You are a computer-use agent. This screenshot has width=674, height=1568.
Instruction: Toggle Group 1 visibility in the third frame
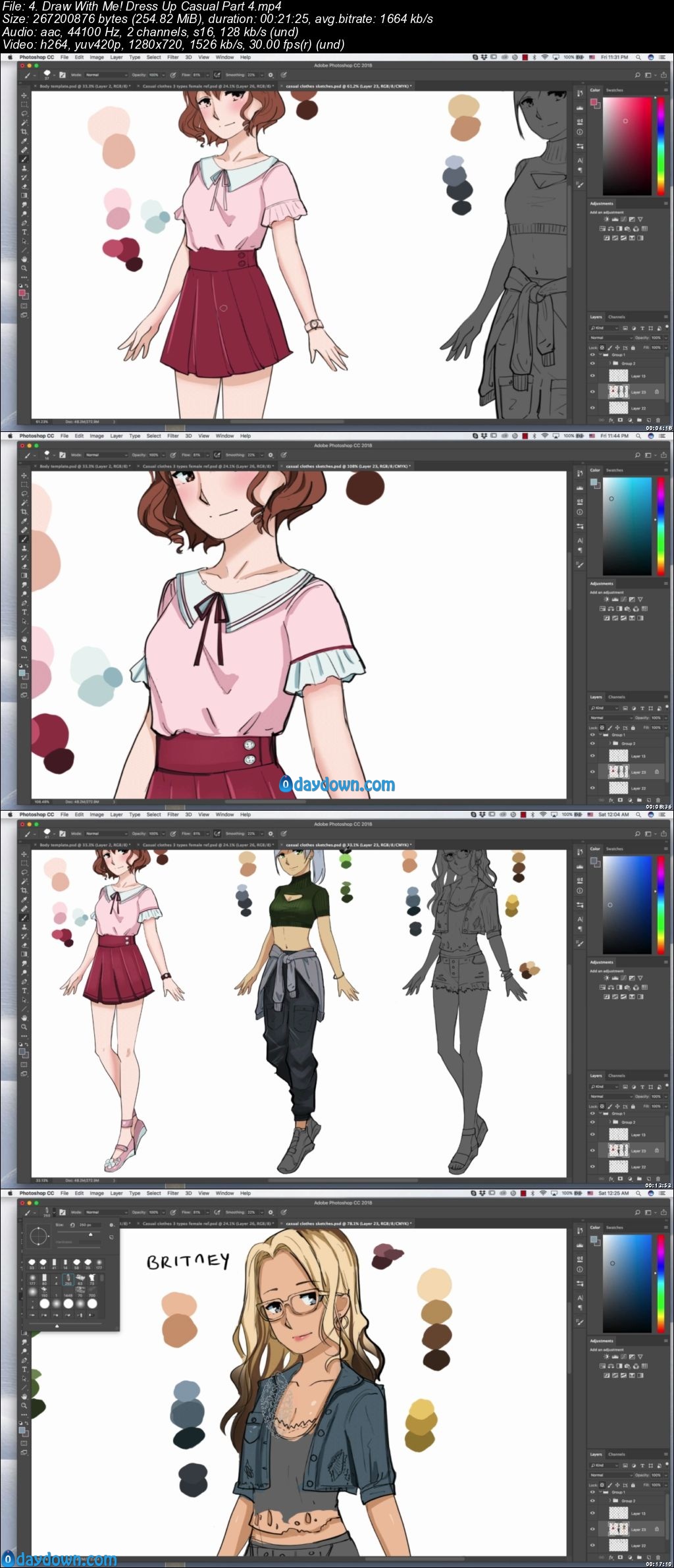592,1114
